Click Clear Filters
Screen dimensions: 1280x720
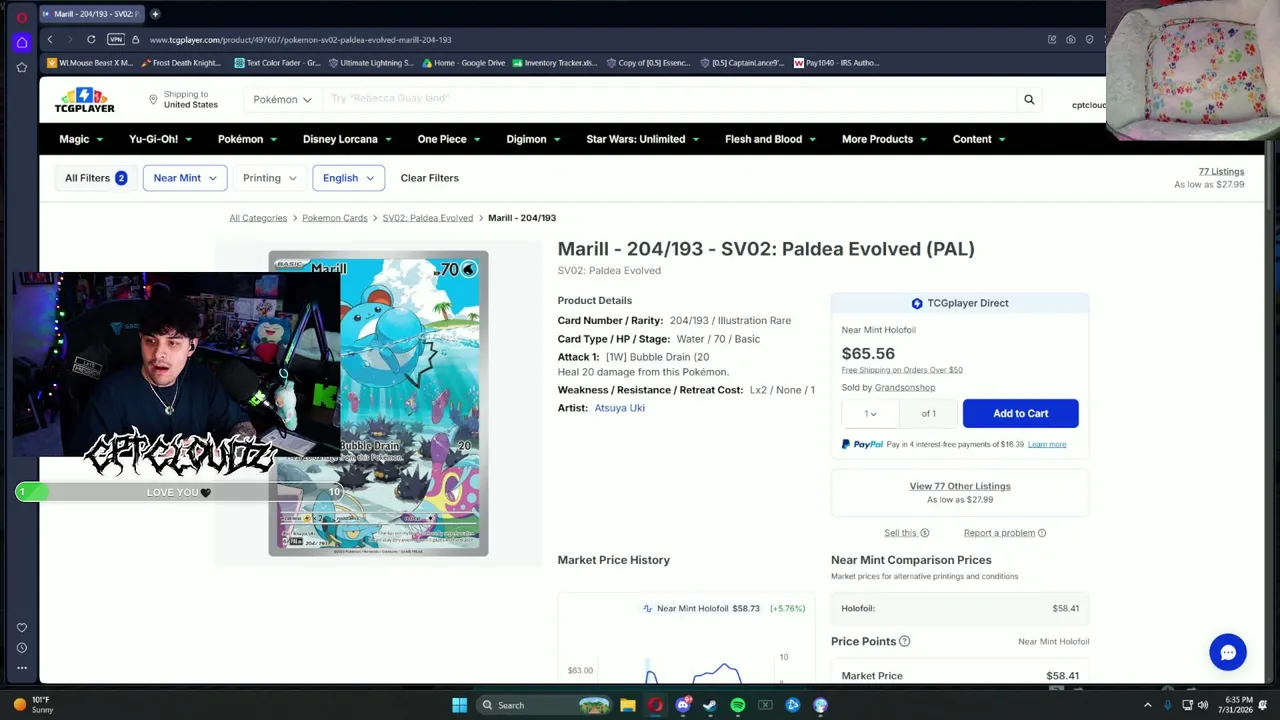pyautogui.click(x=429, y=178)
